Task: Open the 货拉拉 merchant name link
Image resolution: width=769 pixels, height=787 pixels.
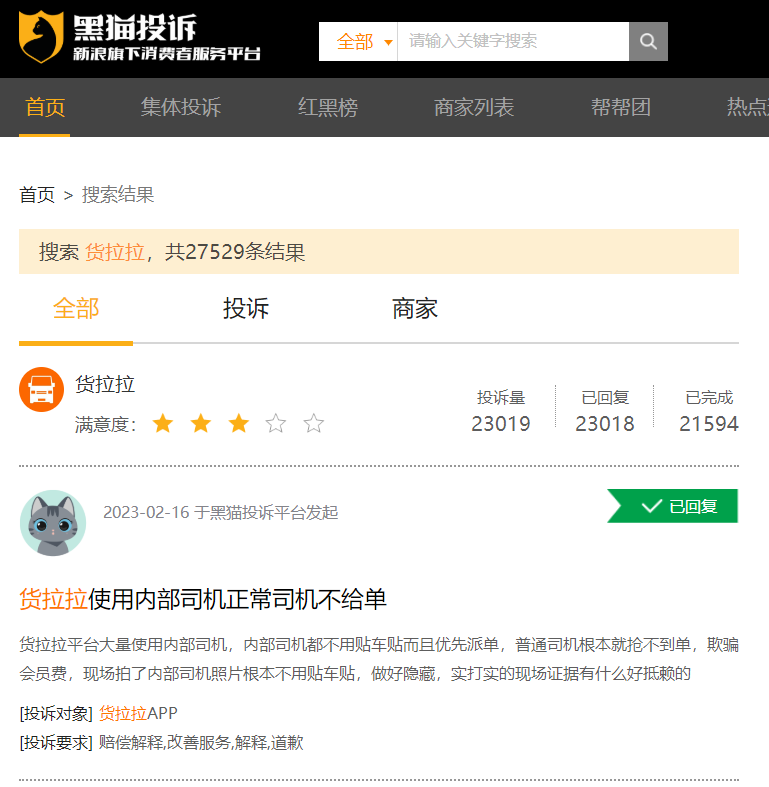Action: [105, 384]
